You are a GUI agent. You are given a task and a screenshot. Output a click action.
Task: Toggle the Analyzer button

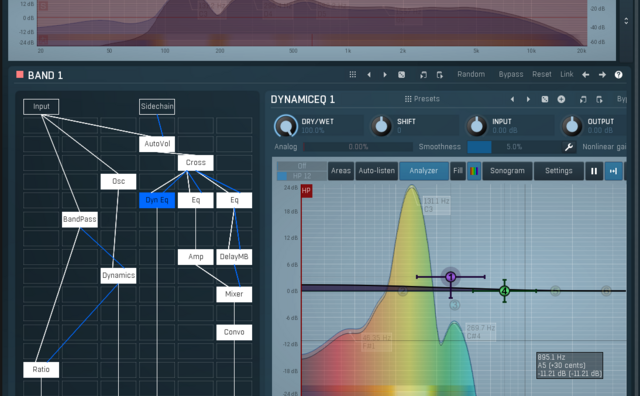point(423,171)
